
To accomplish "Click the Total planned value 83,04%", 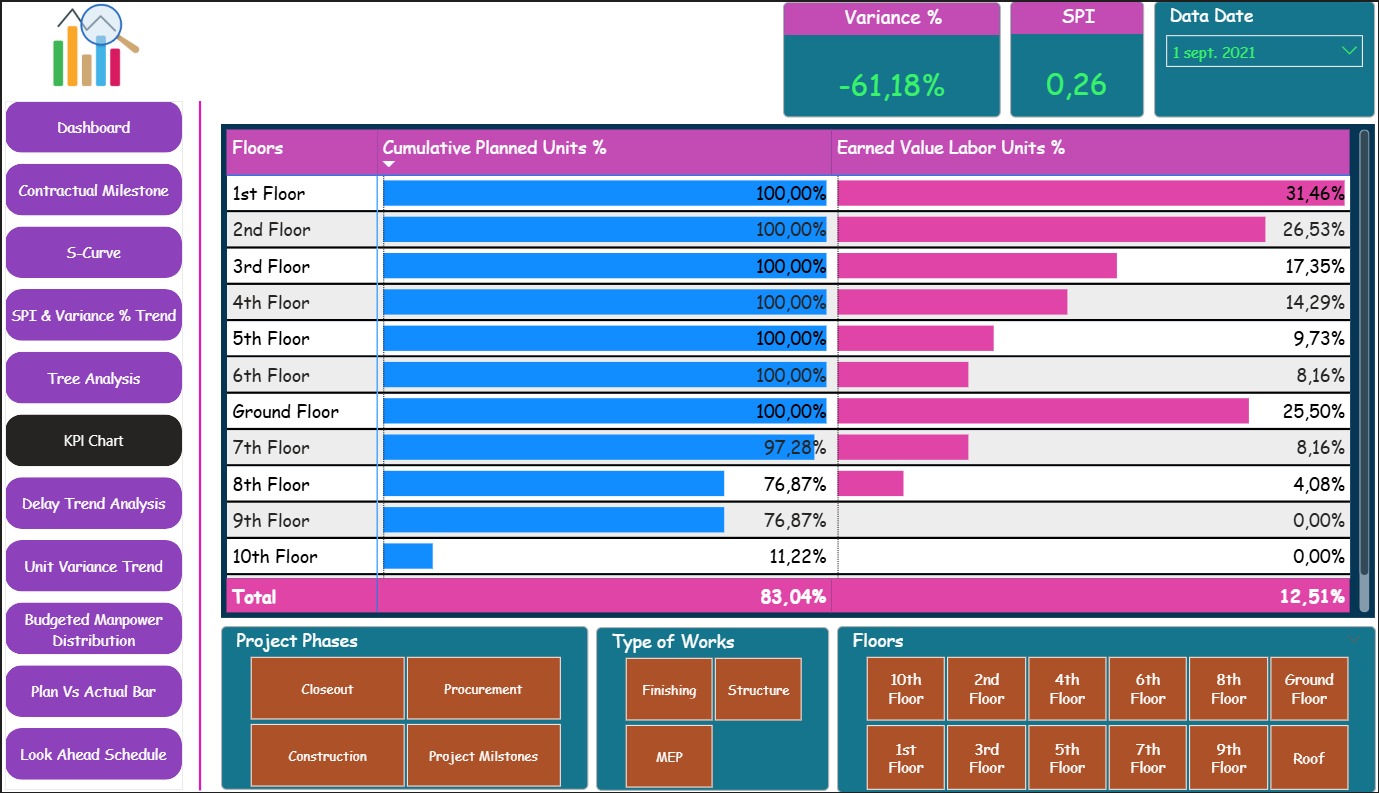I will [792, 597].
